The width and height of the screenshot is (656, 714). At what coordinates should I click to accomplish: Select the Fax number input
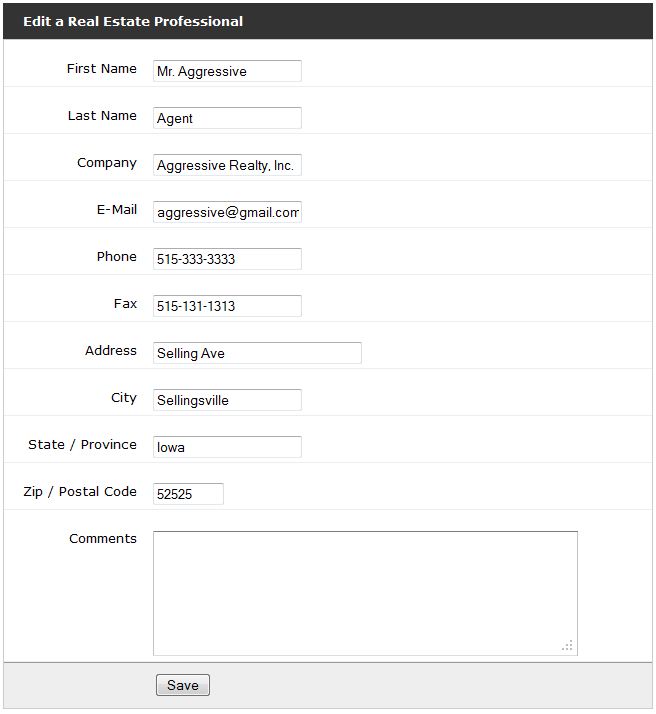coord(227,306)
